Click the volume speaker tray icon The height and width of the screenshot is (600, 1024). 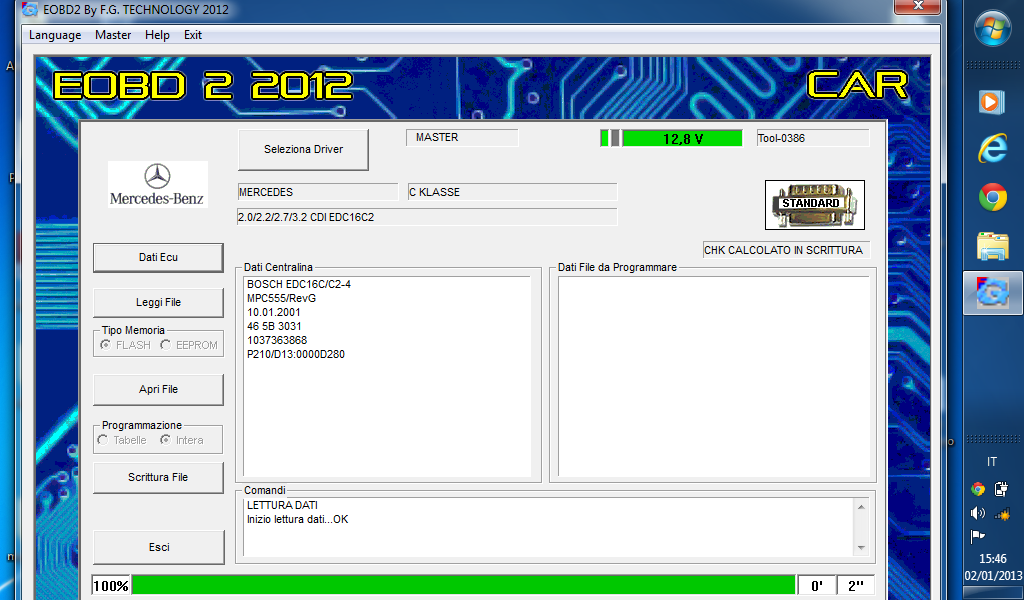(978, 513)
